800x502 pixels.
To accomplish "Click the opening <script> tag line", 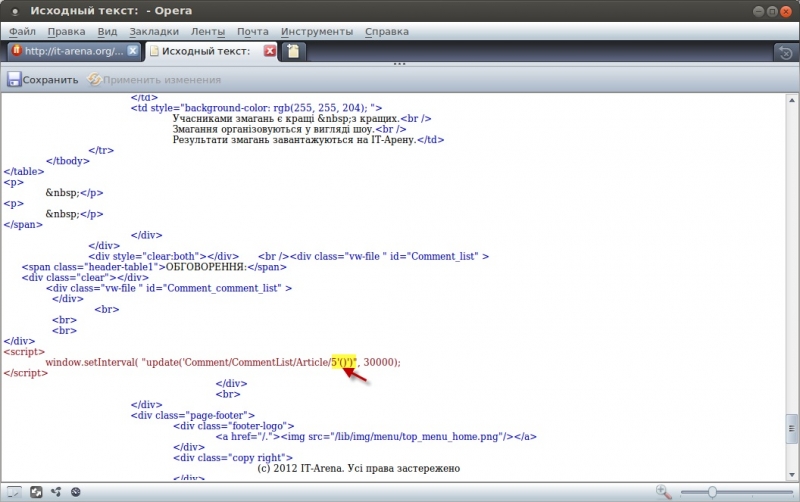I will (24, 352).
